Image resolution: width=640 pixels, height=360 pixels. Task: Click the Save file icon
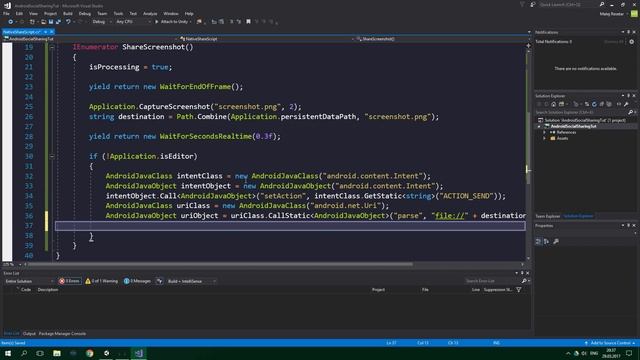point(51,22)
